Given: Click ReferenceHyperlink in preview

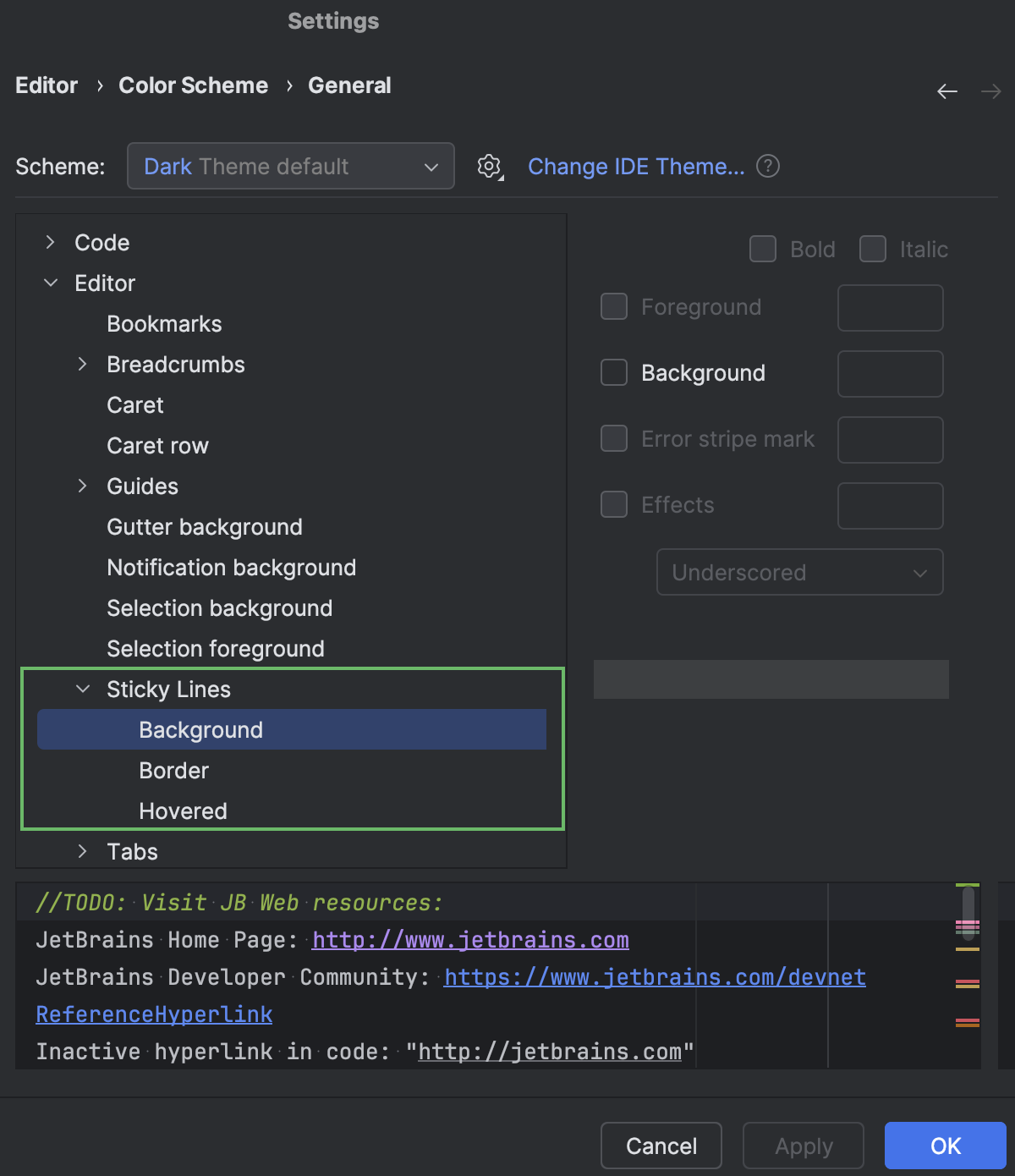Looking at the screenshot, I should pos(154,1014).
